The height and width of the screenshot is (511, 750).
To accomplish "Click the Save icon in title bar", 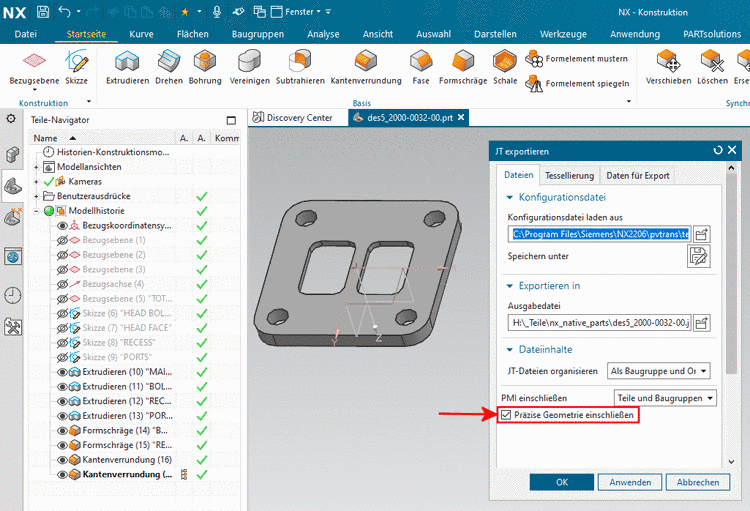I will 43,12.
